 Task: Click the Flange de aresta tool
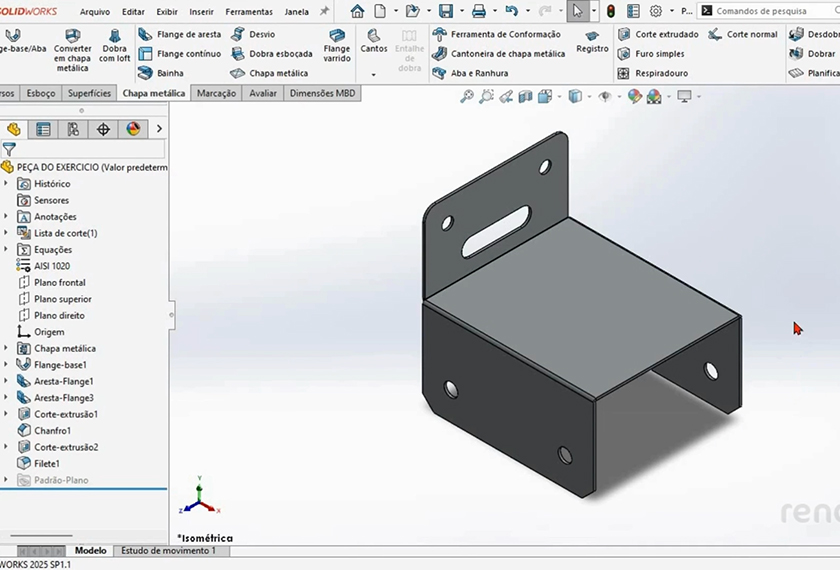[x=180, y=34]
